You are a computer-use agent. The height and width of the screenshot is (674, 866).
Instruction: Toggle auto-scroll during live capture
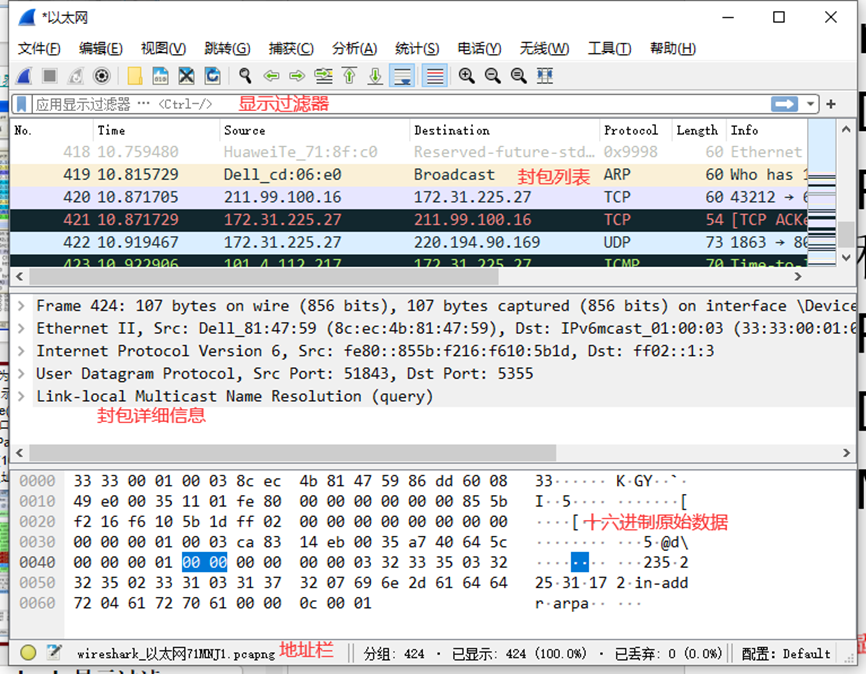[x=403, y=76]
